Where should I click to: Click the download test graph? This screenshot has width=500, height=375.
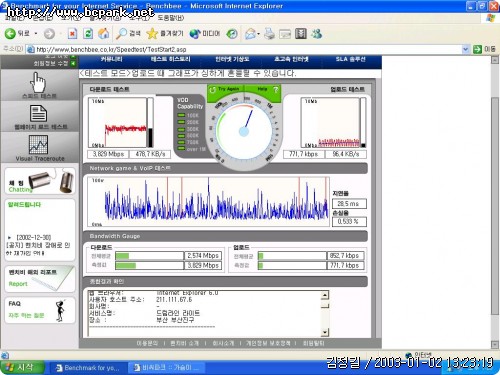point(117,122)
